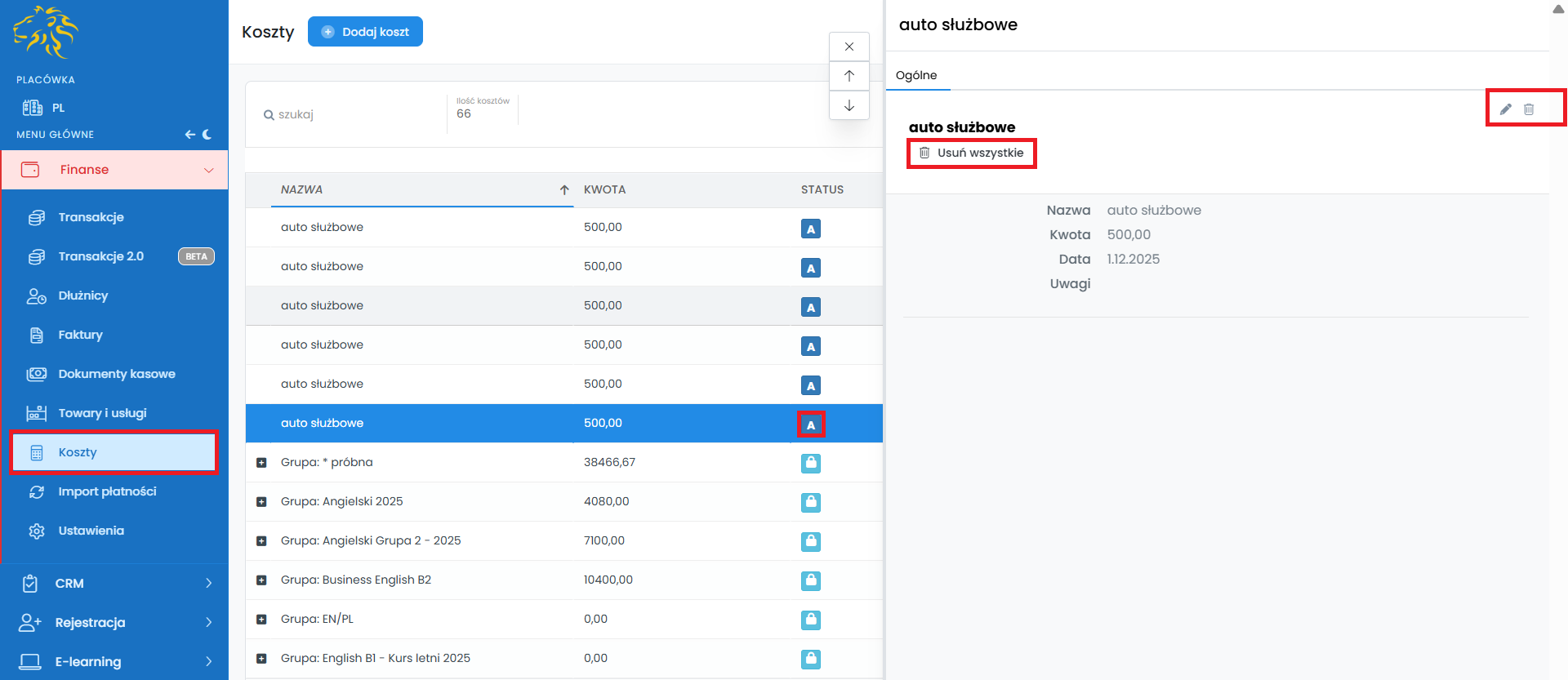This screenshot has height=680, width=1568.
Task: Toggle dark mode moon icon
Action: [207, 135]
